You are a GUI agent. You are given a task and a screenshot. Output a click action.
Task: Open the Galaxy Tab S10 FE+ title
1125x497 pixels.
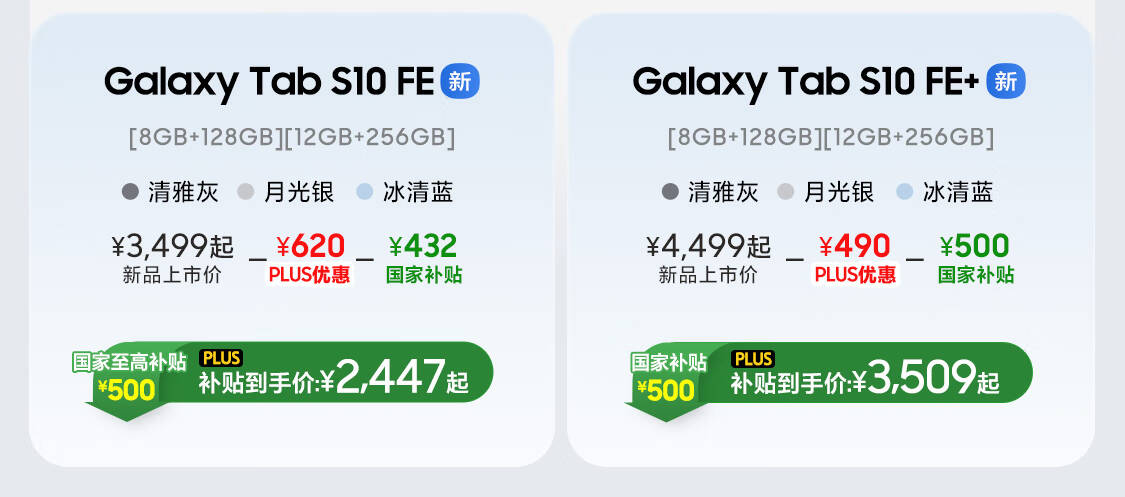point(806,82)
